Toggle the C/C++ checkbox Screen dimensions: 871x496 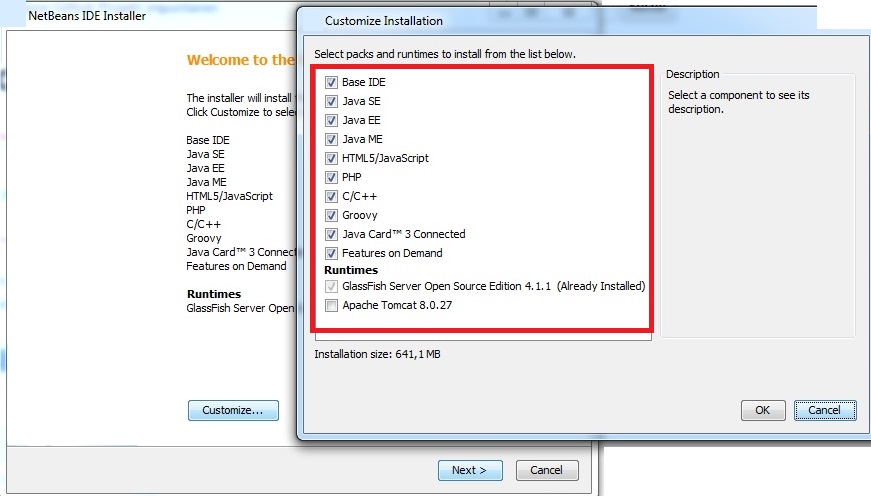331,196
